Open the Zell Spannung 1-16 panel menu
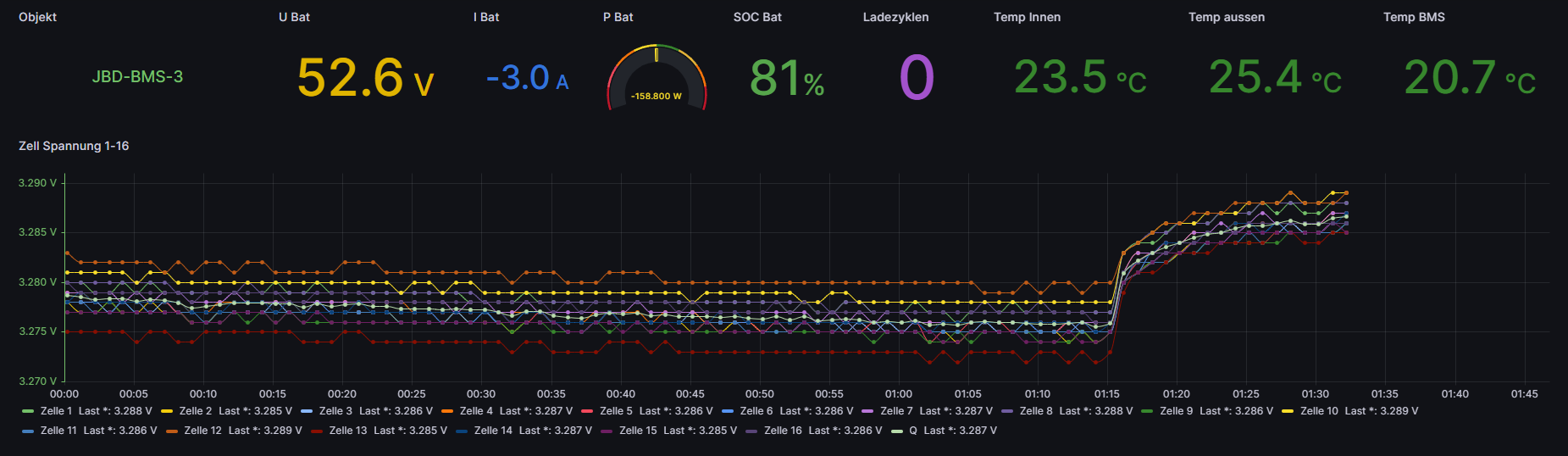The width and height of the screenshot is (1568, 456). [x=74, y=146]
